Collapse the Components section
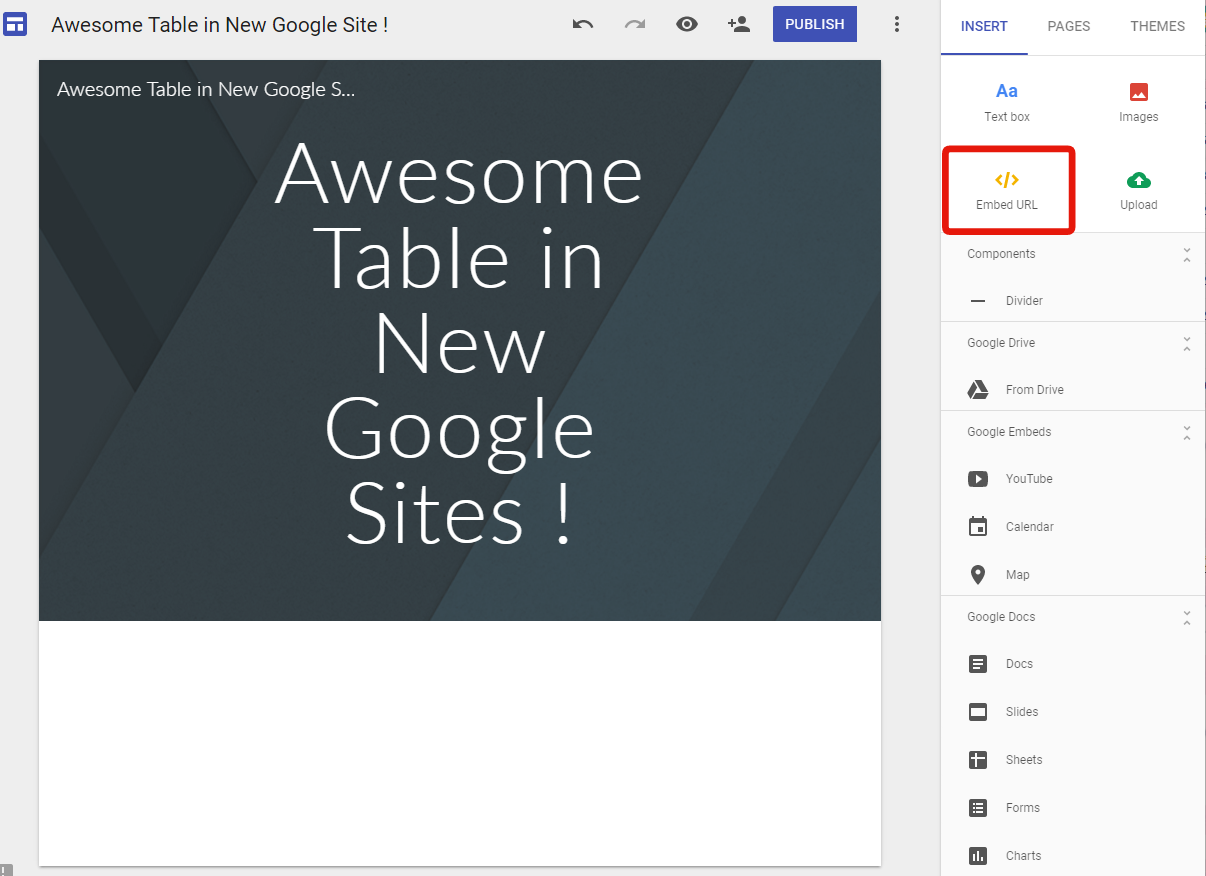 [x=1187, y=254]
